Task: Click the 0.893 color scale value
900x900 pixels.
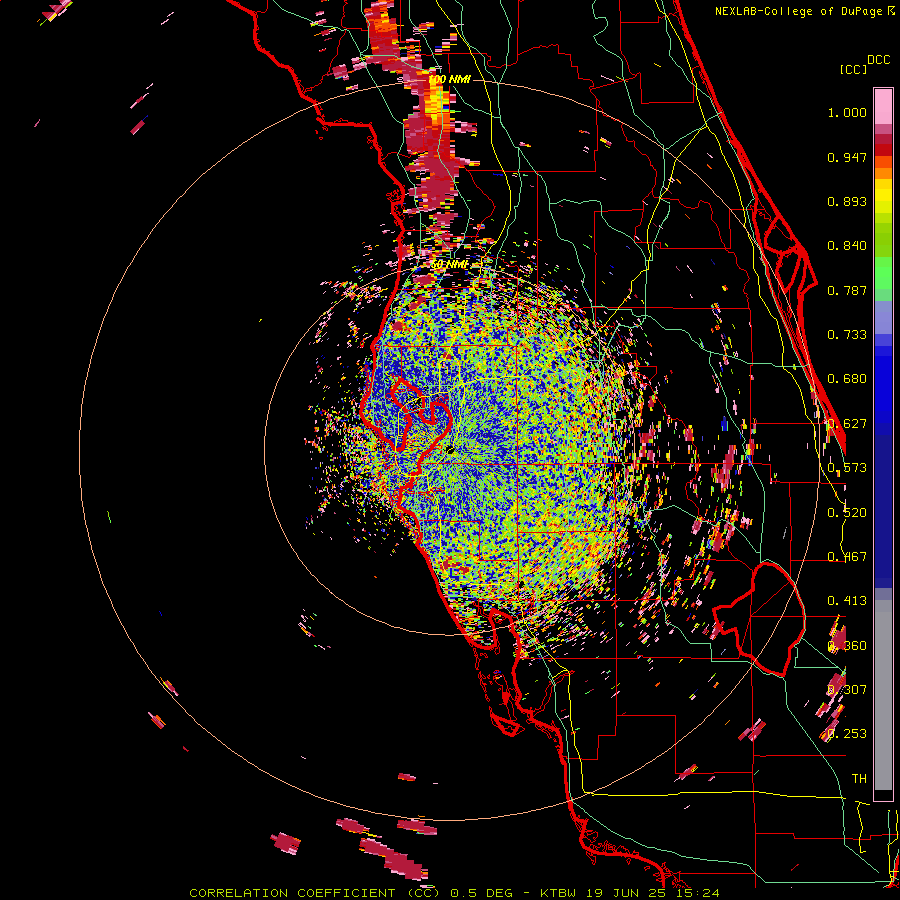Action: tap(847, 201)
